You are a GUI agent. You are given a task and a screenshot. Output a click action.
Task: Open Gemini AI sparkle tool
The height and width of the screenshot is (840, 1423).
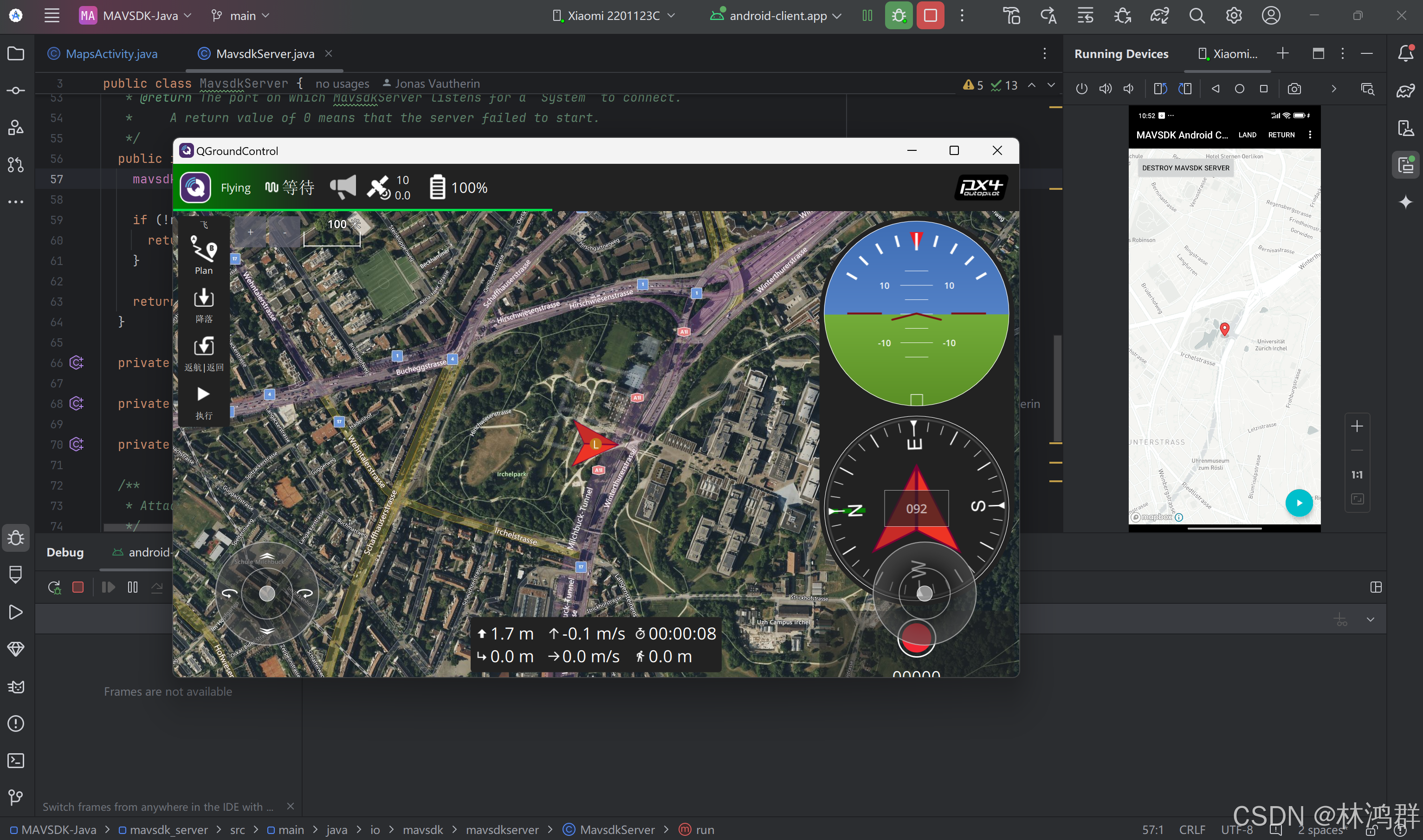click(1405, 202)
